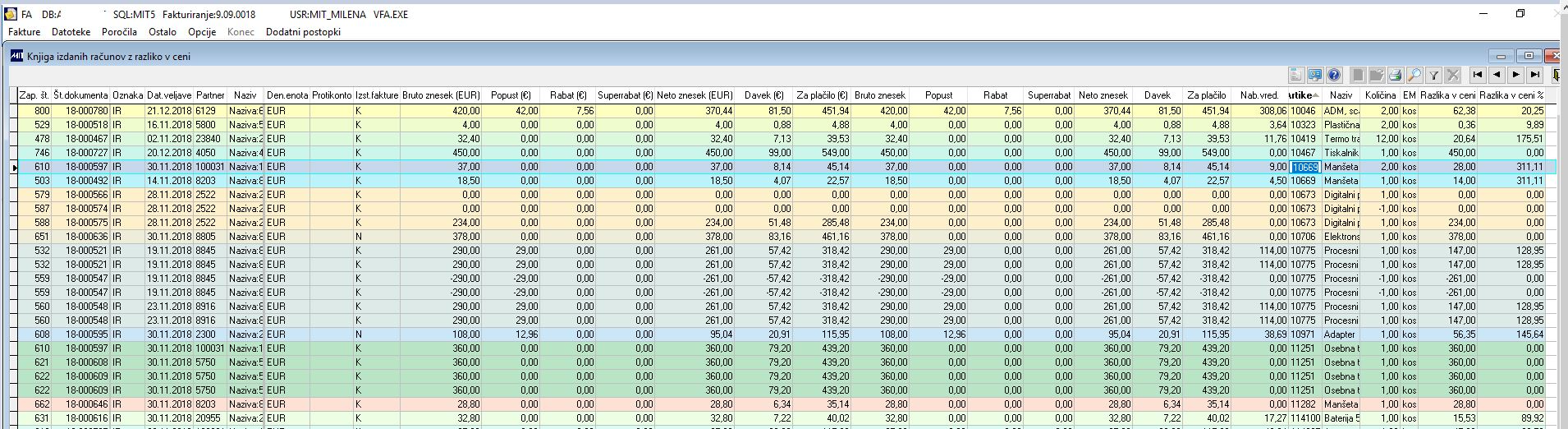Open the Fakture menu
This screenshot has height=429, width=1568.
tap(24, 32)
